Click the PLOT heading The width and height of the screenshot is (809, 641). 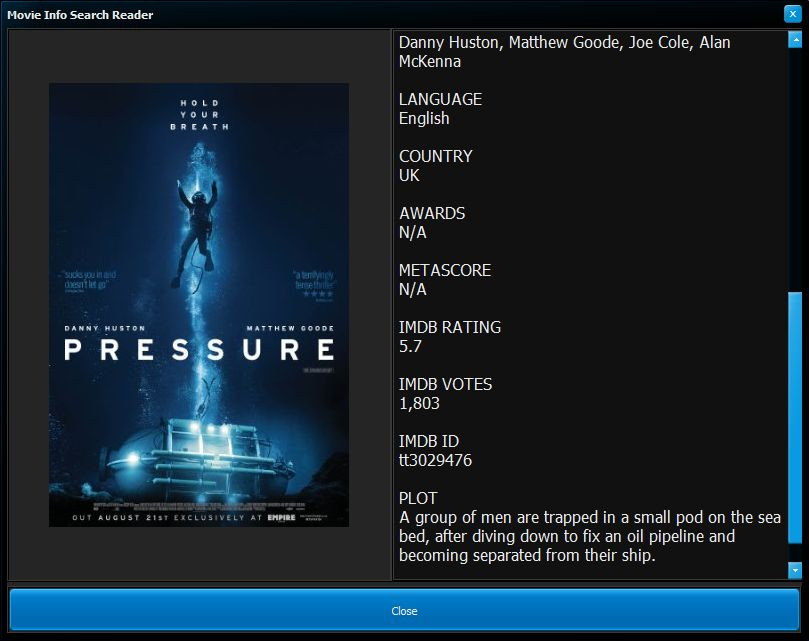coord(418,498)
